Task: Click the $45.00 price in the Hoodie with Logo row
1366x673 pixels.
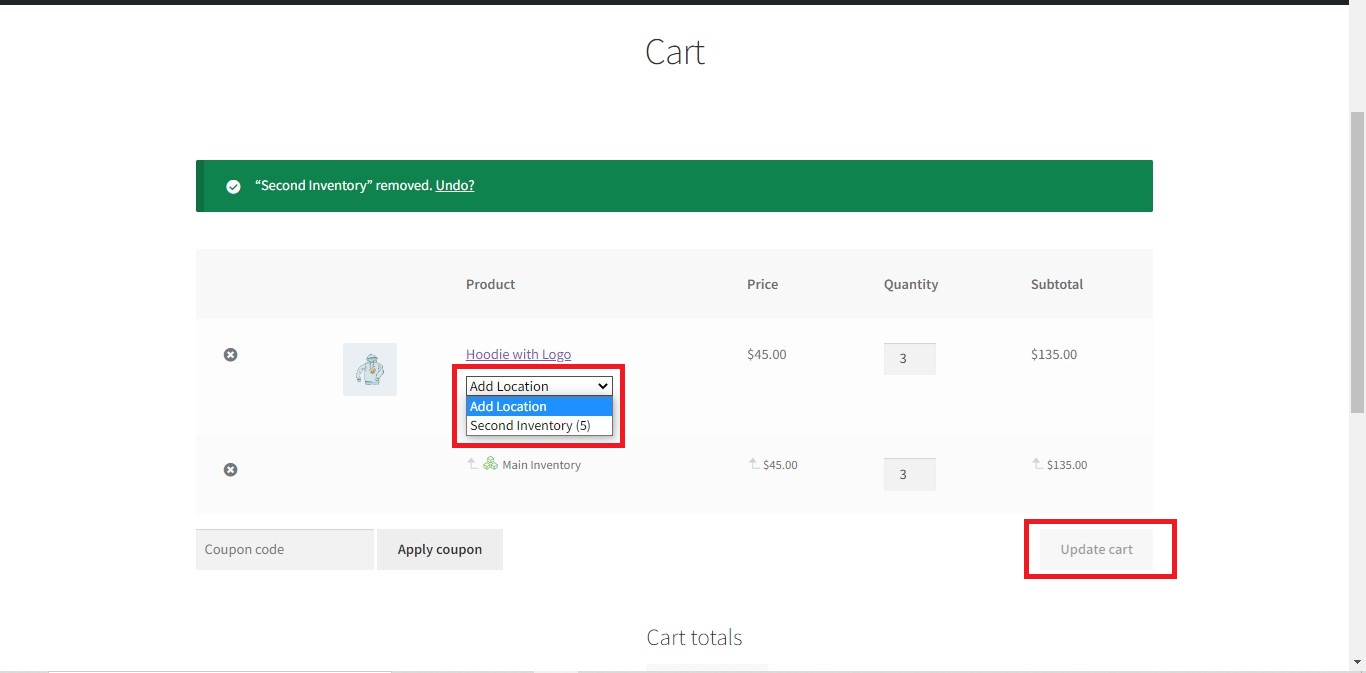Action: coord(767,354)
